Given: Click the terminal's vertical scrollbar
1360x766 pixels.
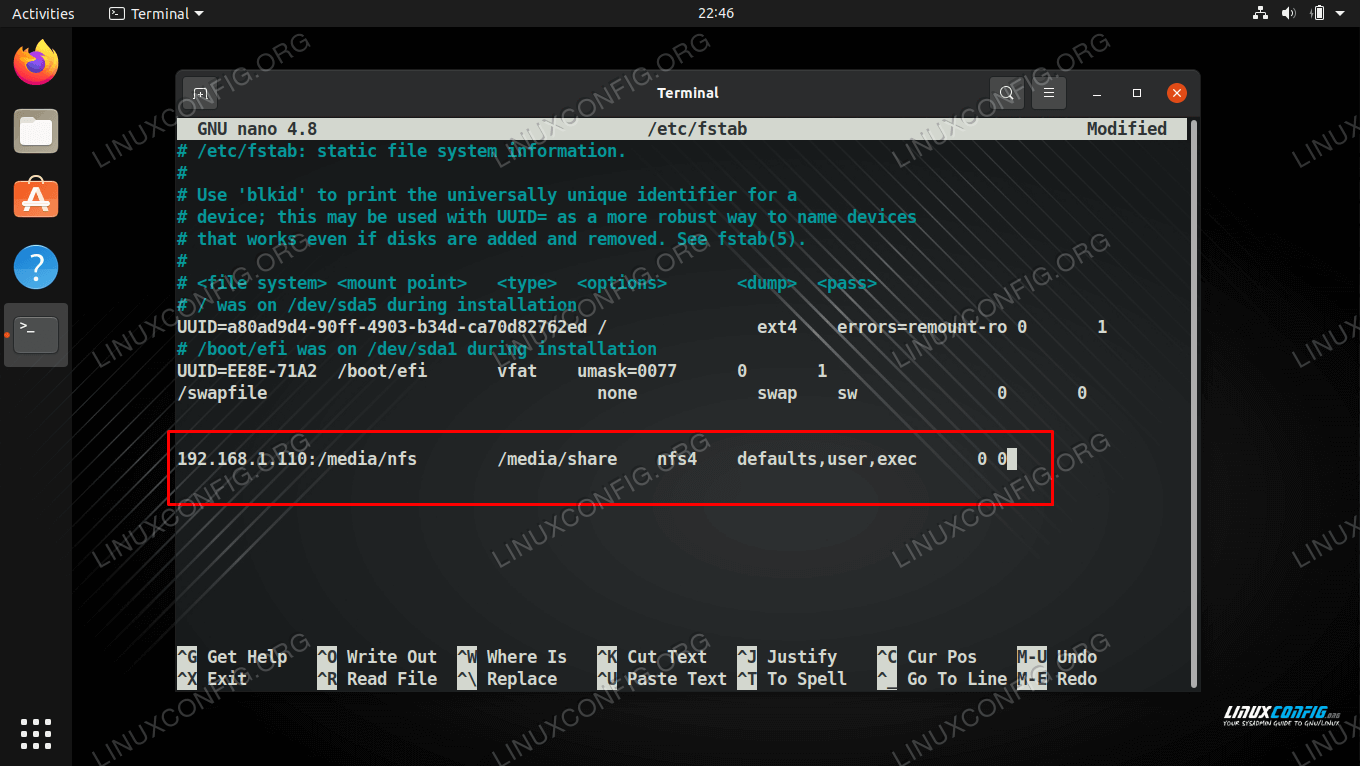Looking at the screenshot, I should (1192, 400).
